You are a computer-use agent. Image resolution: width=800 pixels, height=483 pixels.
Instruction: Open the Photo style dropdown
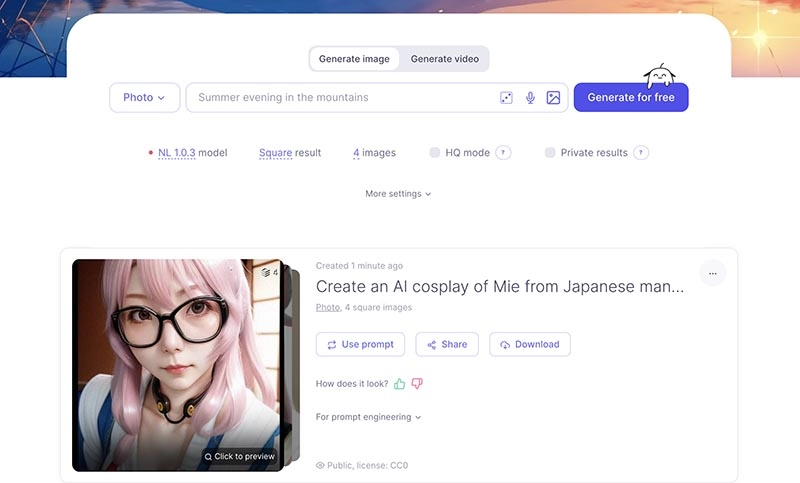click(x=144, y=98)
